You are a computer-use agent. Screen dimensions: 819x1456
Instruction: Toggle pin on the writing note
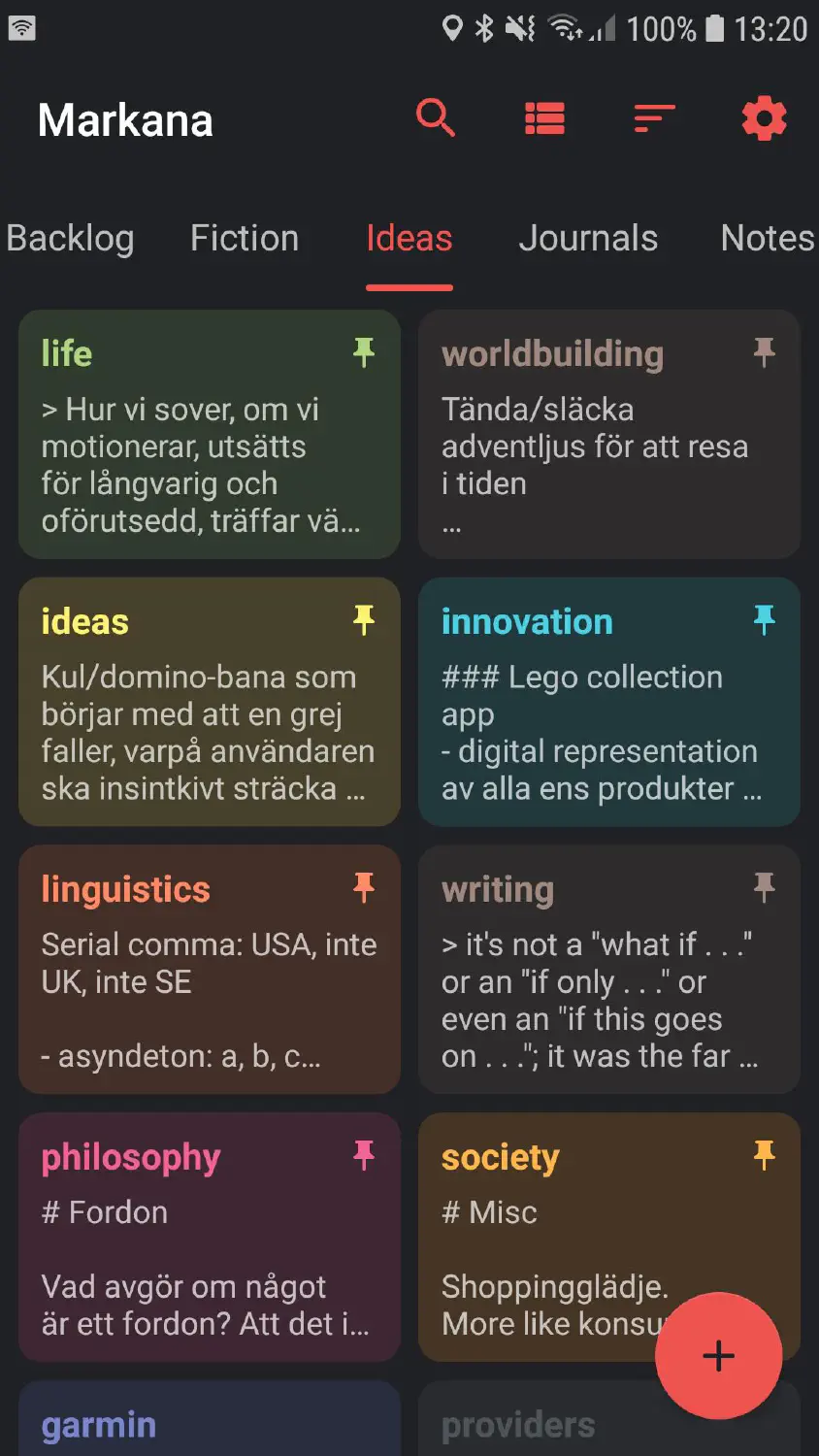[765, 887]
